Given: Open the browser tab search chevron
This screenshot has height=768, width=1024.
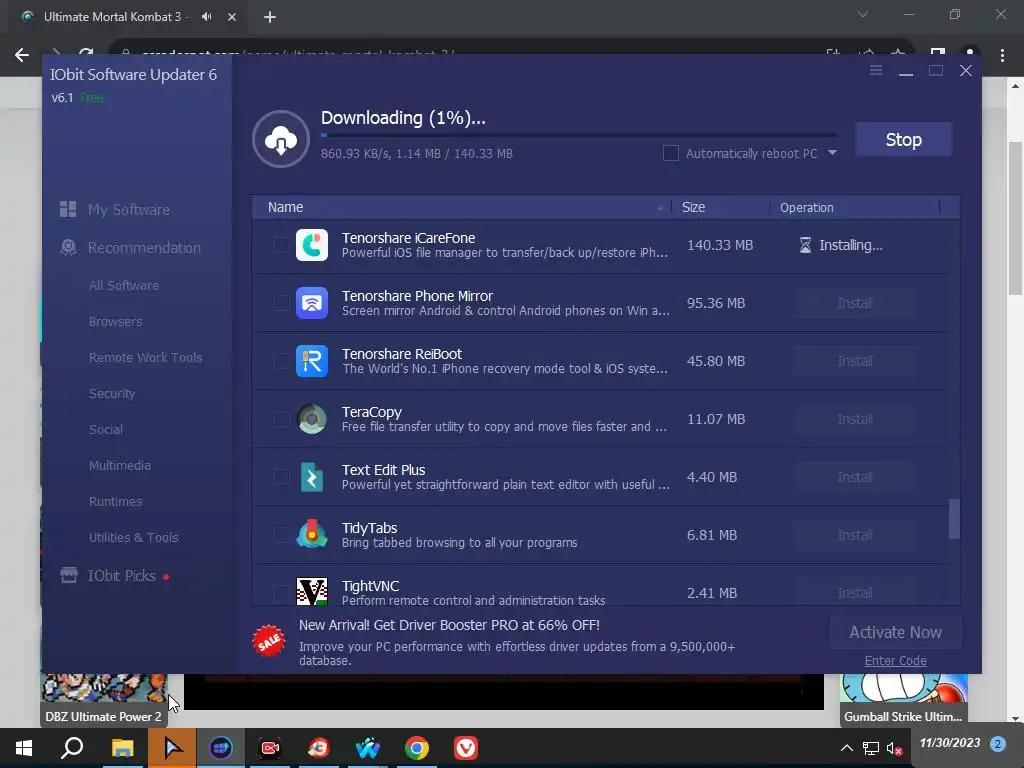Looking at the screenshot, I should pyautogui.click(x=863, y=14).
